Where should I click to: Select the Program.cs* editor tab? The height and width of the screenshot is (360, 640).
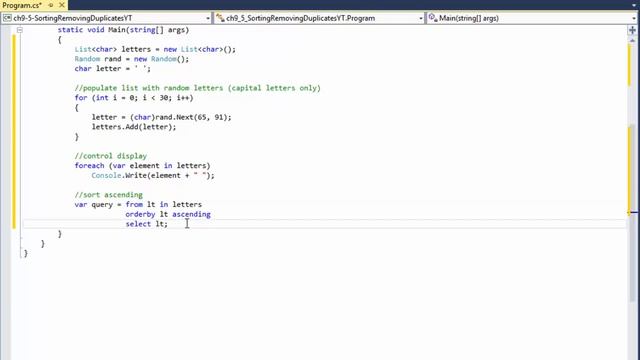click(x=22, y=5)
